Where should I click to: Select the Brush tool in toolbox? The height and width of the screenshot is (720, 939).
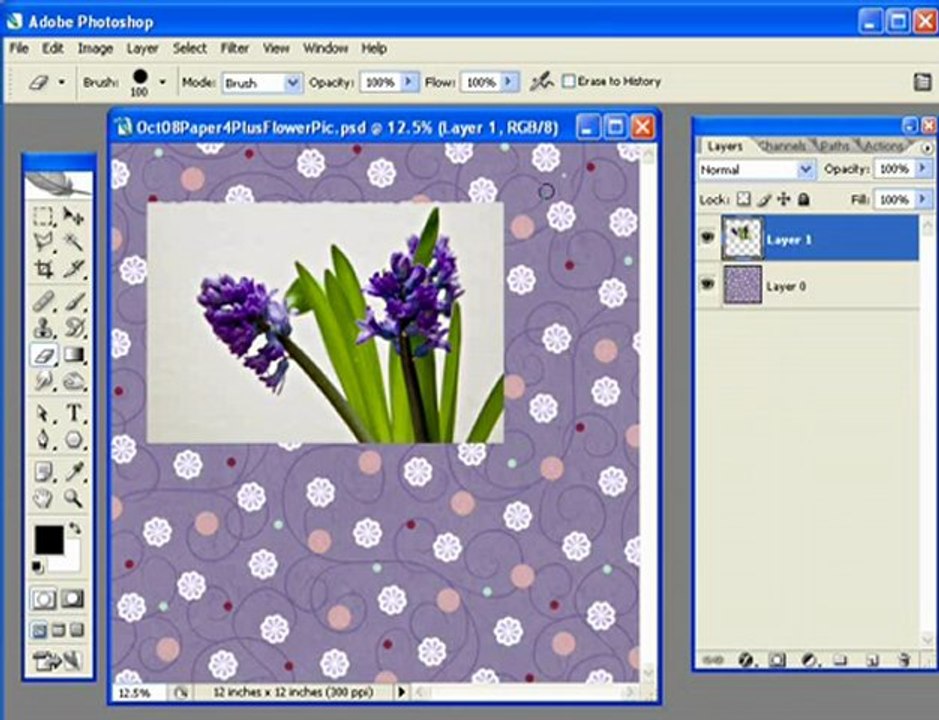[74, 301]
